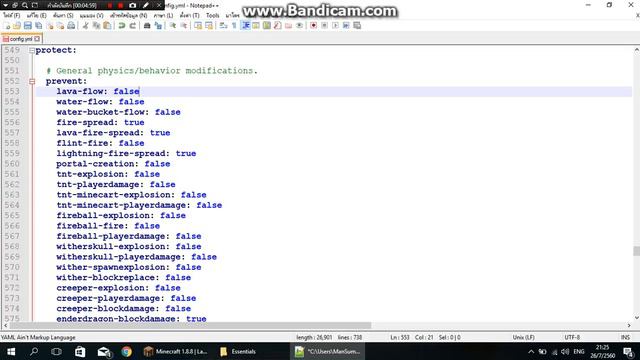Image resolution: width=640 pixels, height=360 pixels.
Task: Open the Replace toolbar icon
Action: [158, 26]
